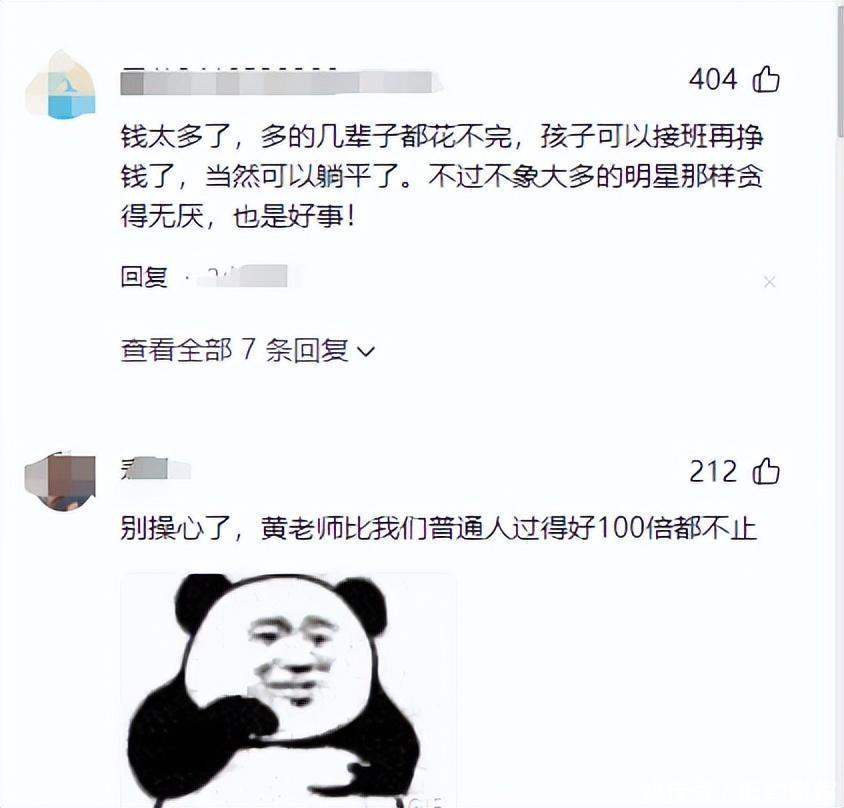The image size is (844, 808).
Task: Click the panda's face in the meme
Action: coord(293,659)
